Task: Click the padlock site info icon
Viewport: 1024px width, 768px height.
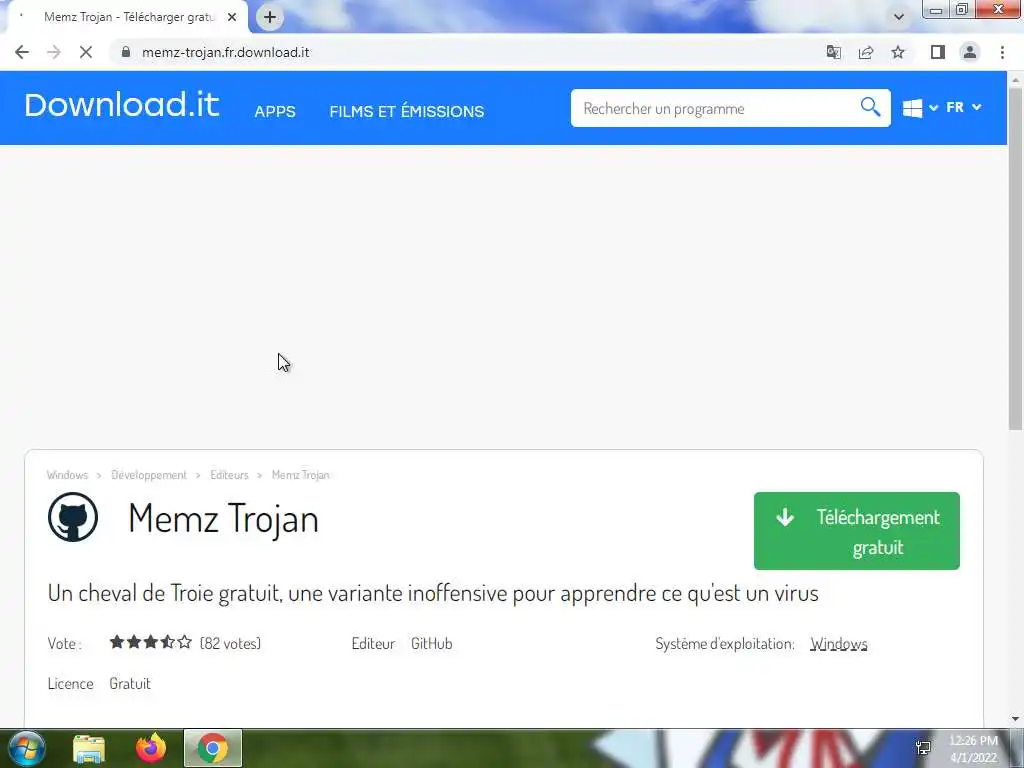Action: tap(126, 52)
